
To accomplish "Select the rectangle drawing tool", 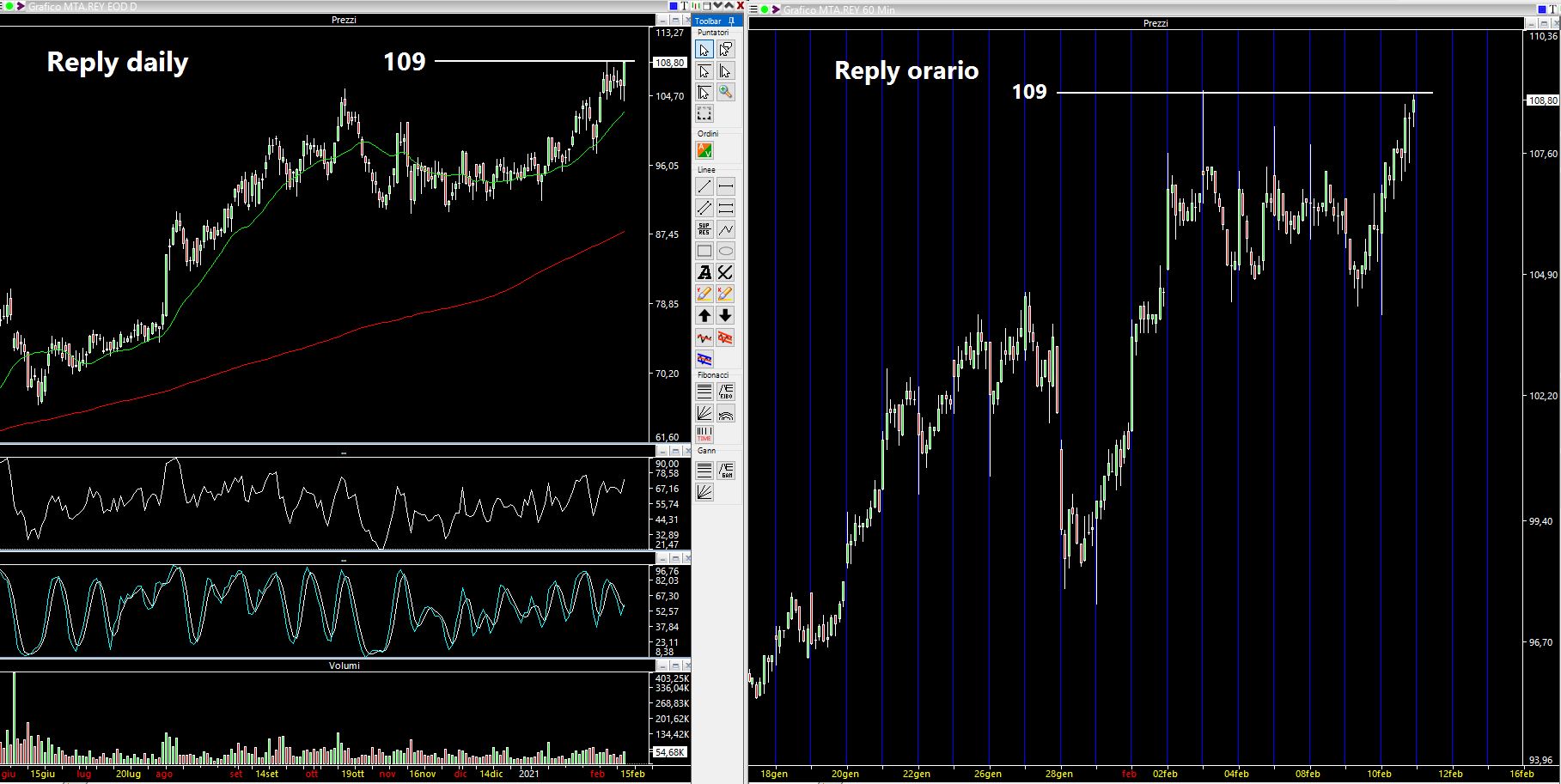I will tap(704, 251).
